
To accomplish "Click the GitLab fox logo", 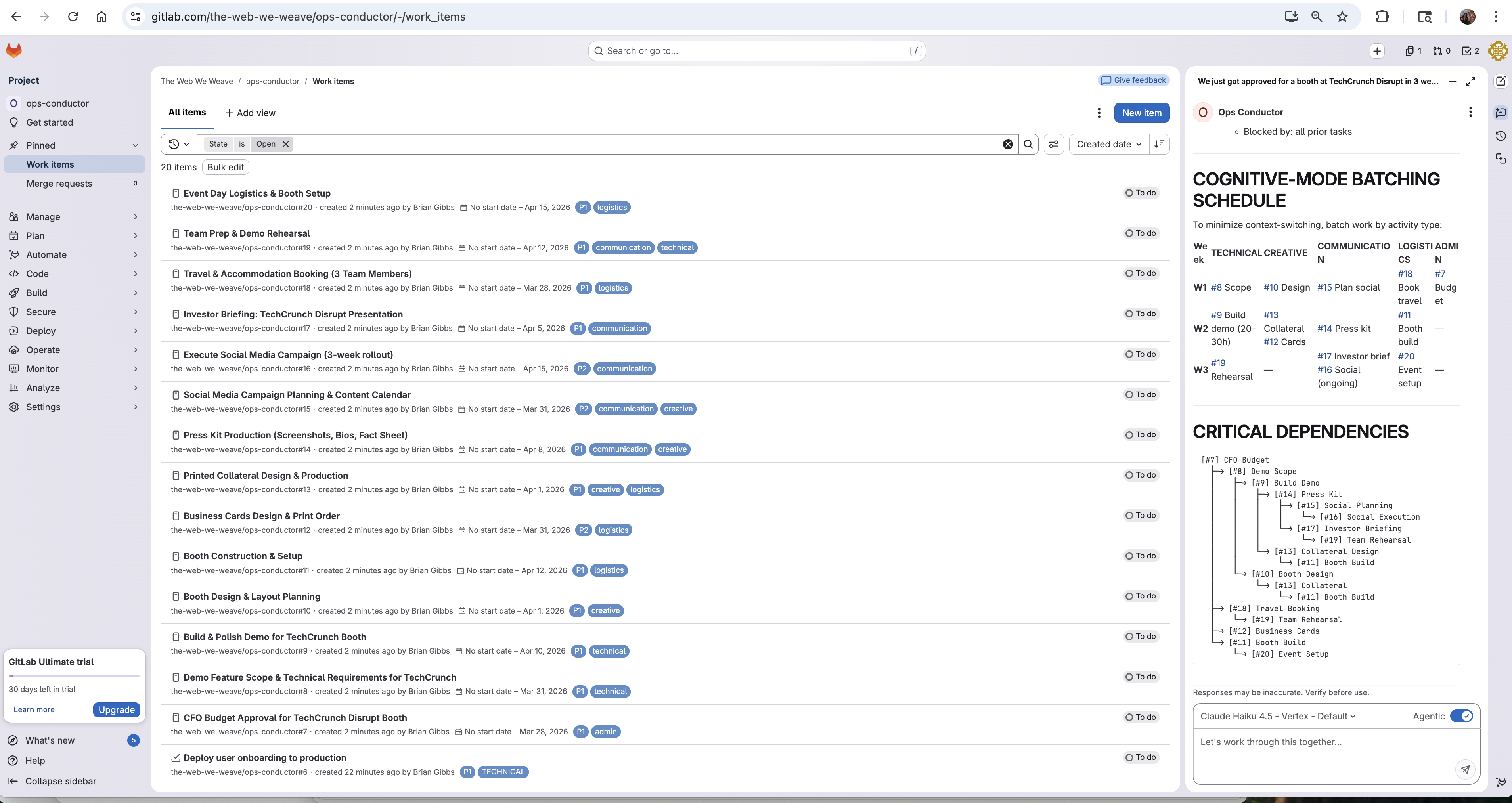I will (x=14, y=51).
